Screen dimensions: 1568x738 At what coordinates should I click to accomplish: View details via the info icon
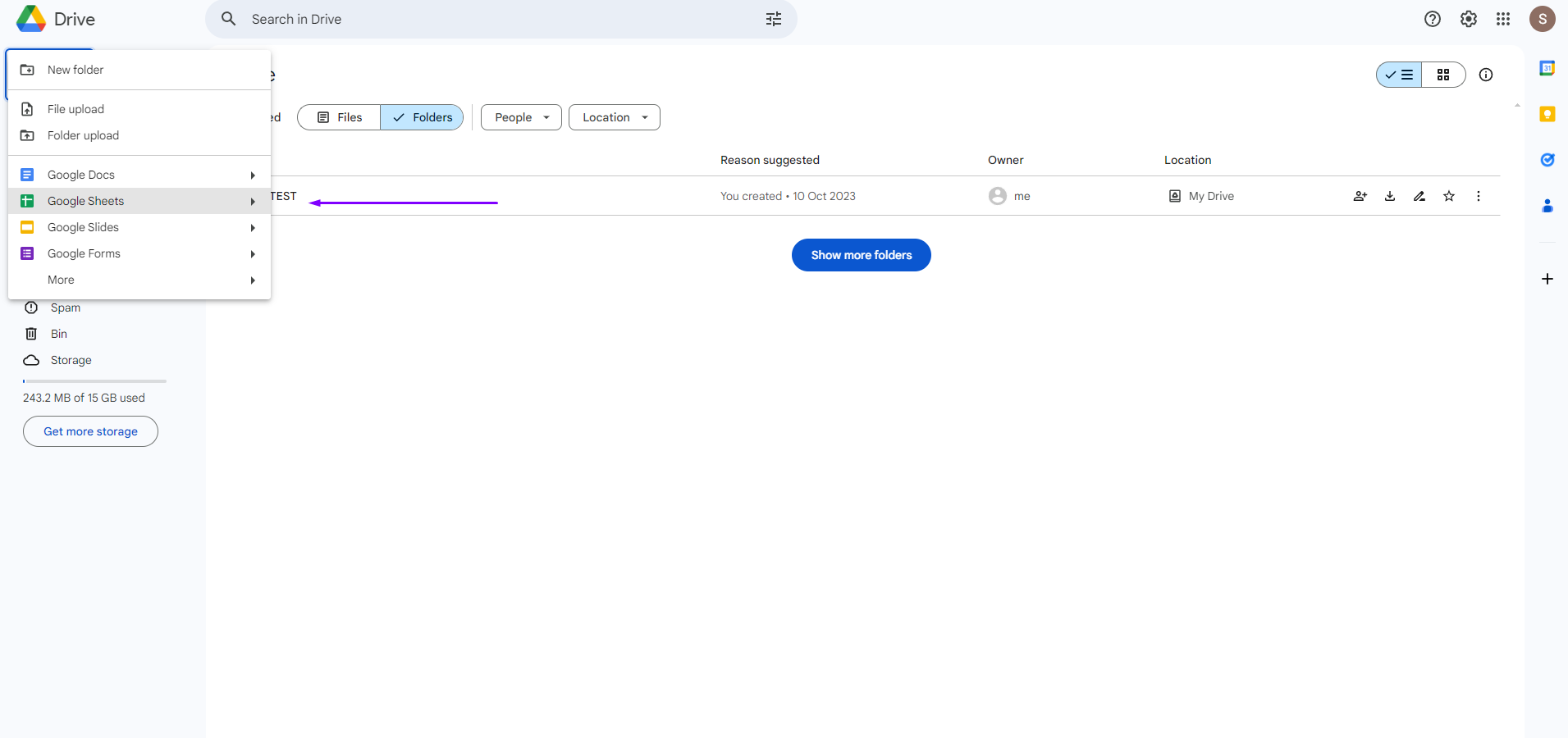pyautogui.click(x=1486, y=75)
